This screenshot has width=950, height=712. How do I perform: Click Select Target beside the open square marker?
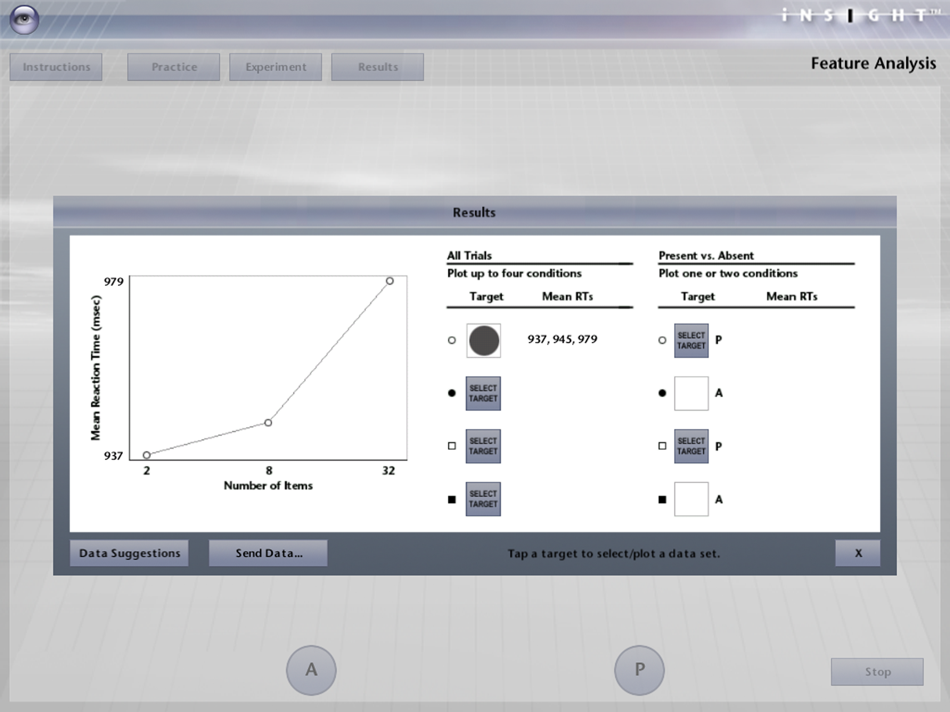tap(483, 446)
